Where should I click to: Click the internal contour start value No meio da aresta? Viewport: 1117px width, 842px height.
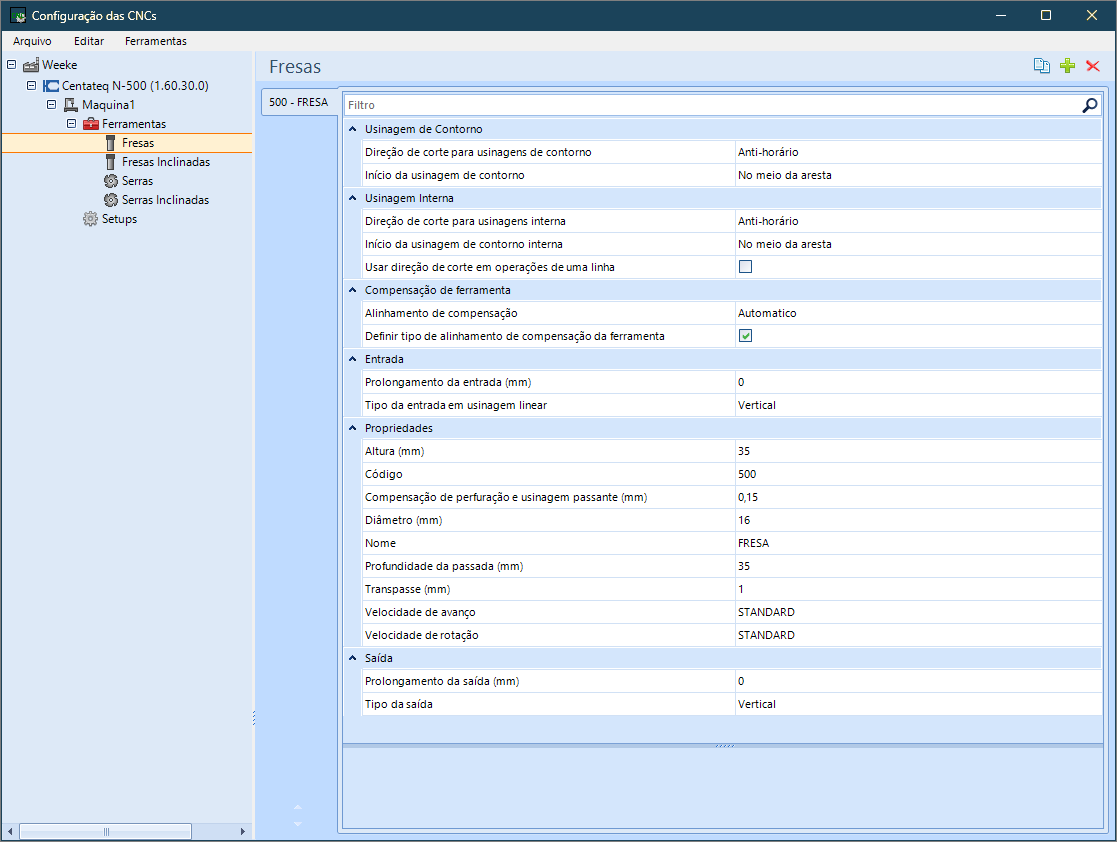pos(919,244)
